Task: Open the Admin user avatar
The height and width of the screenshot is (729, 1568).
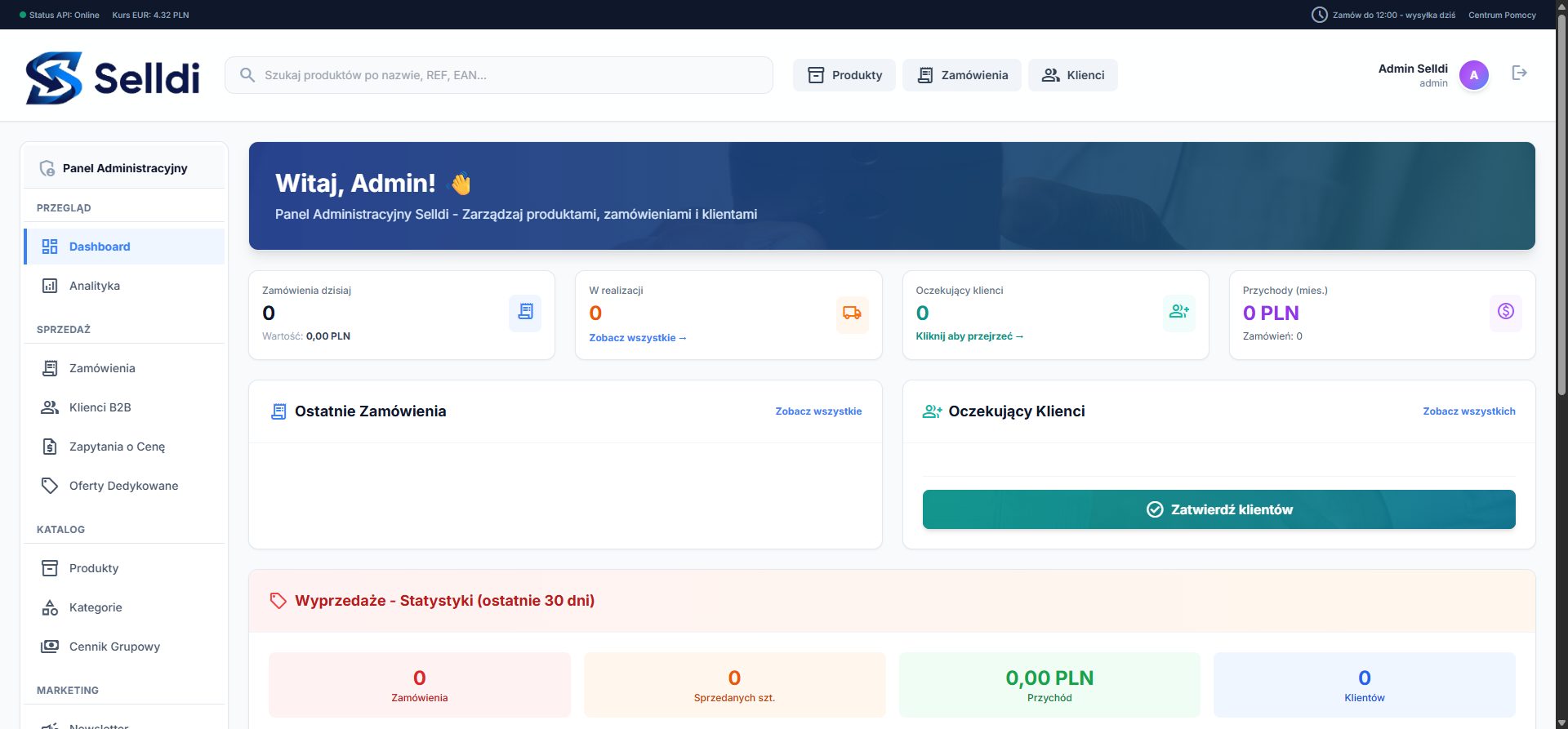Action: tap(1473, 75)
